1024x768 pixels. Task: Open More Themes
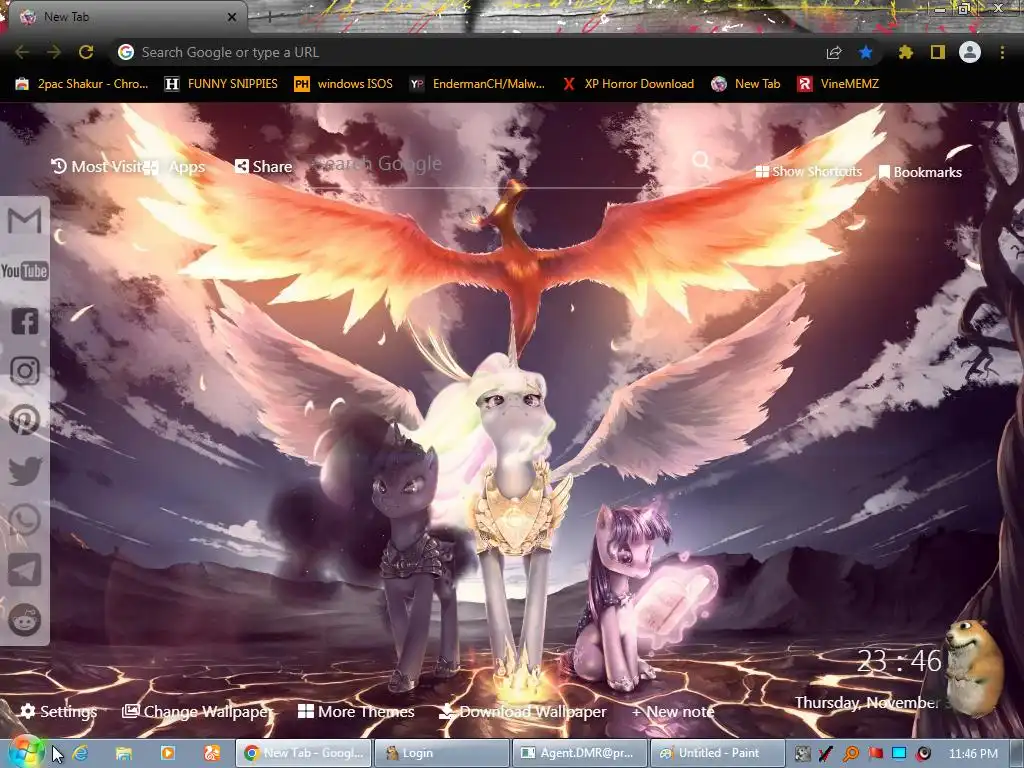click(356, 711)
